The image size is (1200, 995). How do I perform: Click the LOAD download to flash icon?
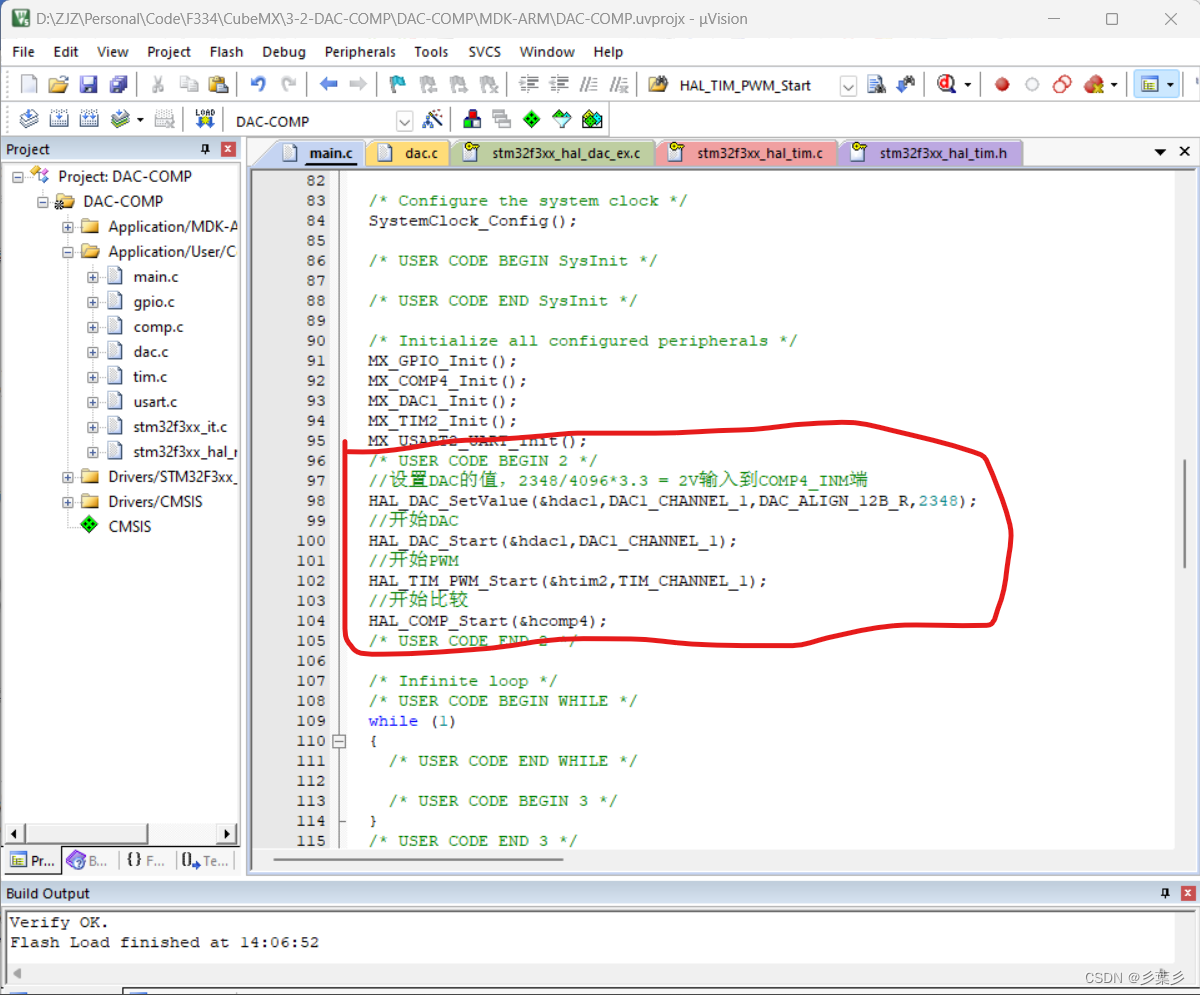click(205, 118)
